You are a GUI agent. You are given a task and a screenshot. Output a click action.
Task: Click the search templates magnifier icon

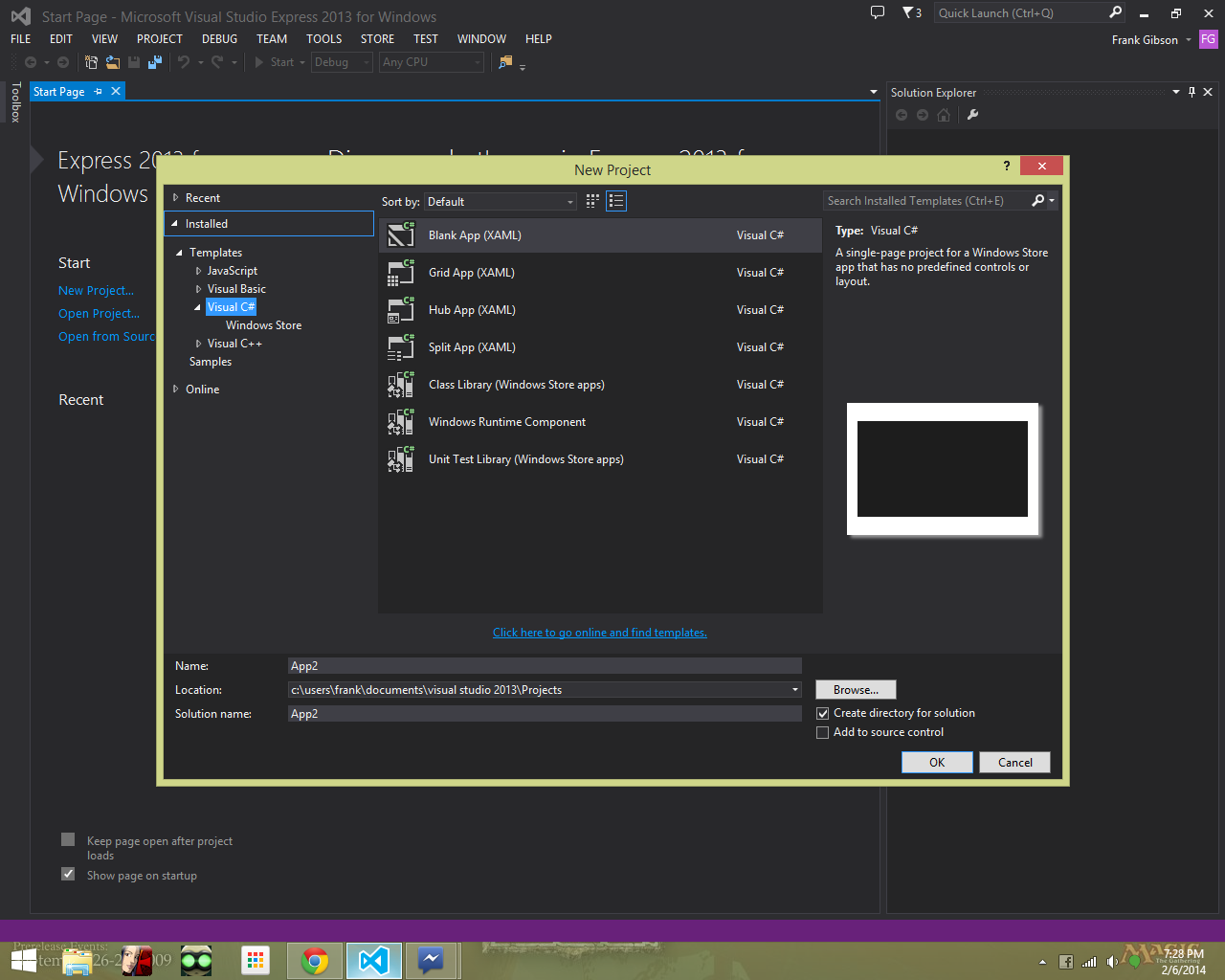pos(1038,201)
